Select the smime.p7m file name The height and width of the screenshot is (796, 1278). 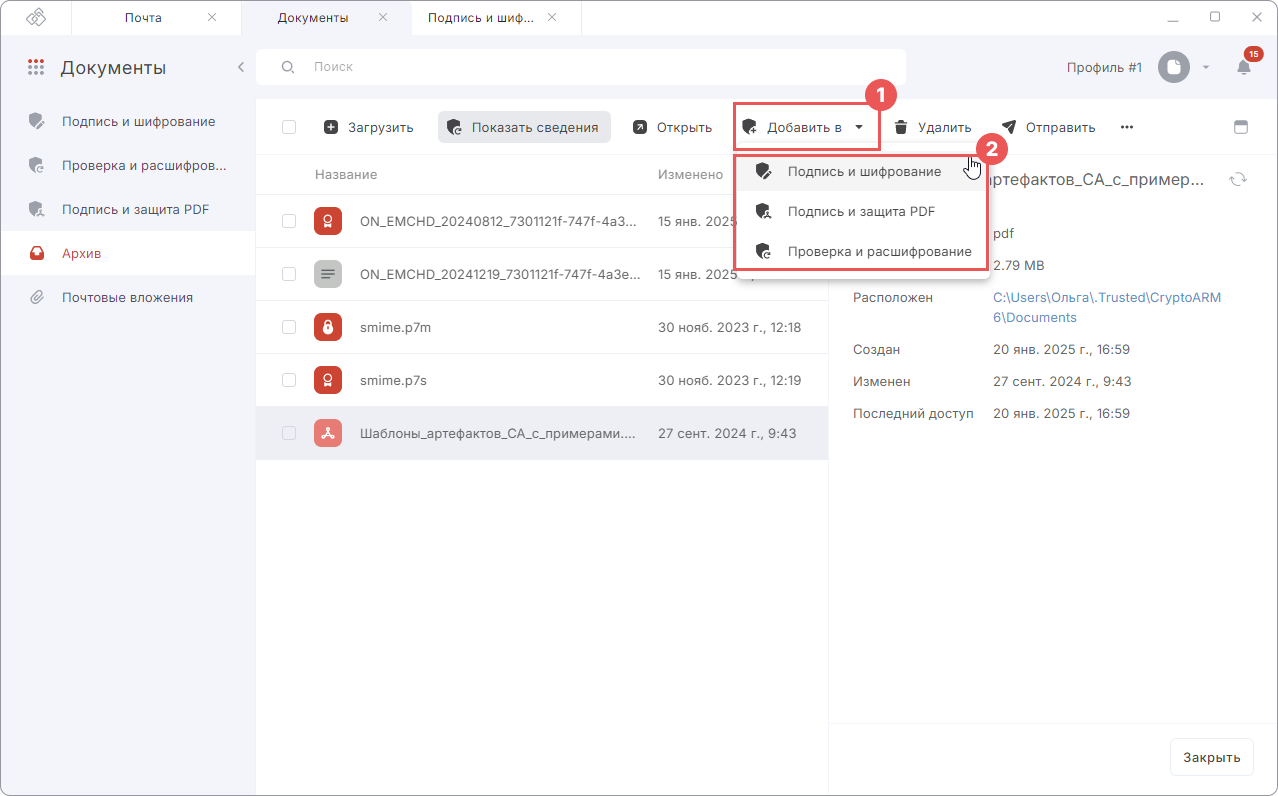pos(396,327)
